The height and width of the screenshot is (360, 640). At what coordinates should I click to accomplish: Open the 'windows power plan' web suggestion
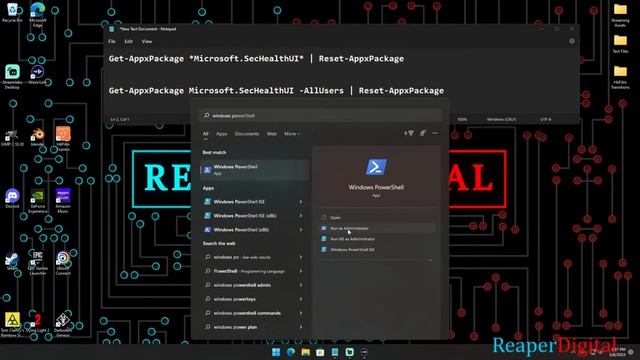[253, 327]
